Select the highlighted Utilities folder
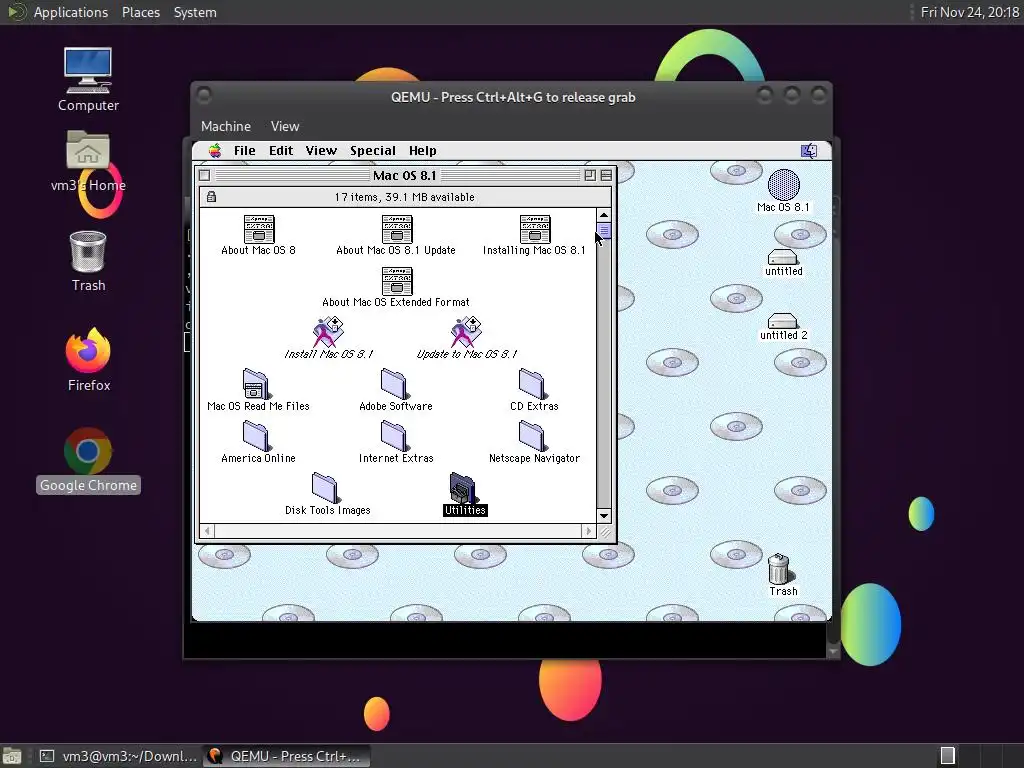Image resolution: width=1024 pixels, height=768 pixels. [463, 488]
